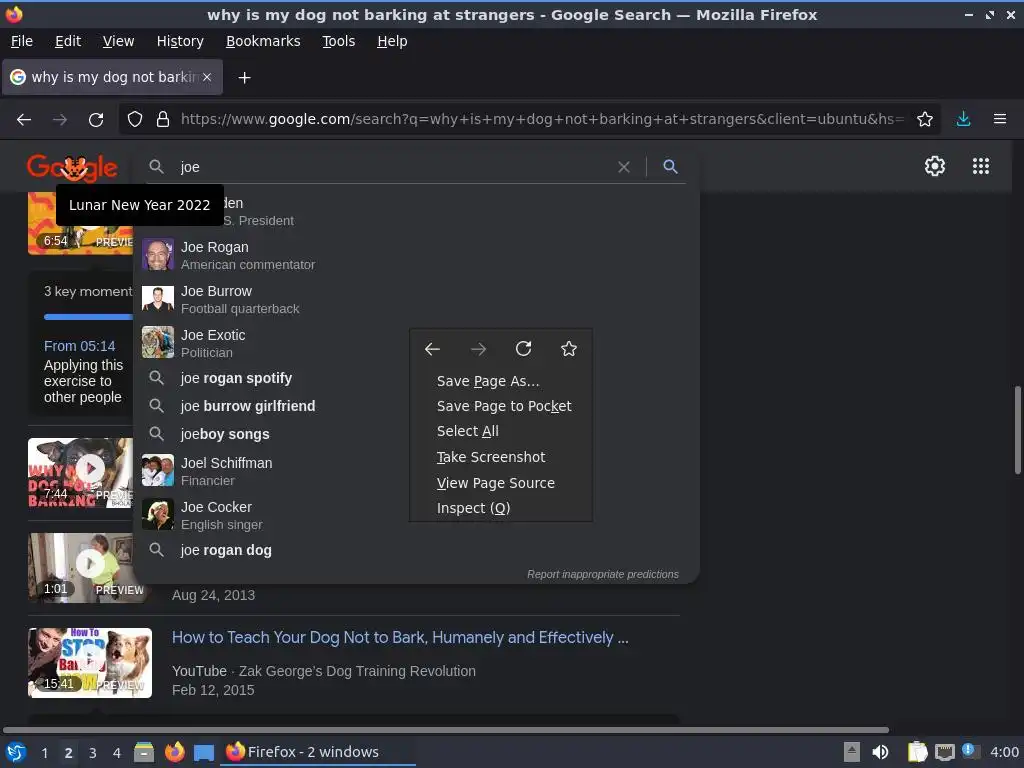Screen dimensions: 1024x768
Task: Select the Joe Exotic suggestion
Action: click(415, 343)
